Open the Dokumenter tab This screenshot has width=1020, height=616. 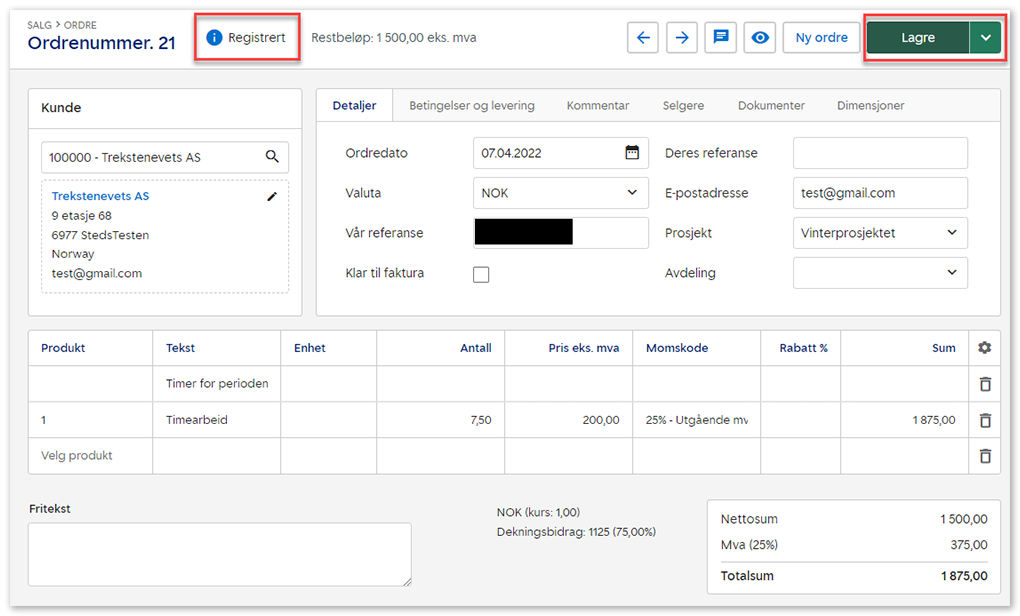click(x=771, y=106)
